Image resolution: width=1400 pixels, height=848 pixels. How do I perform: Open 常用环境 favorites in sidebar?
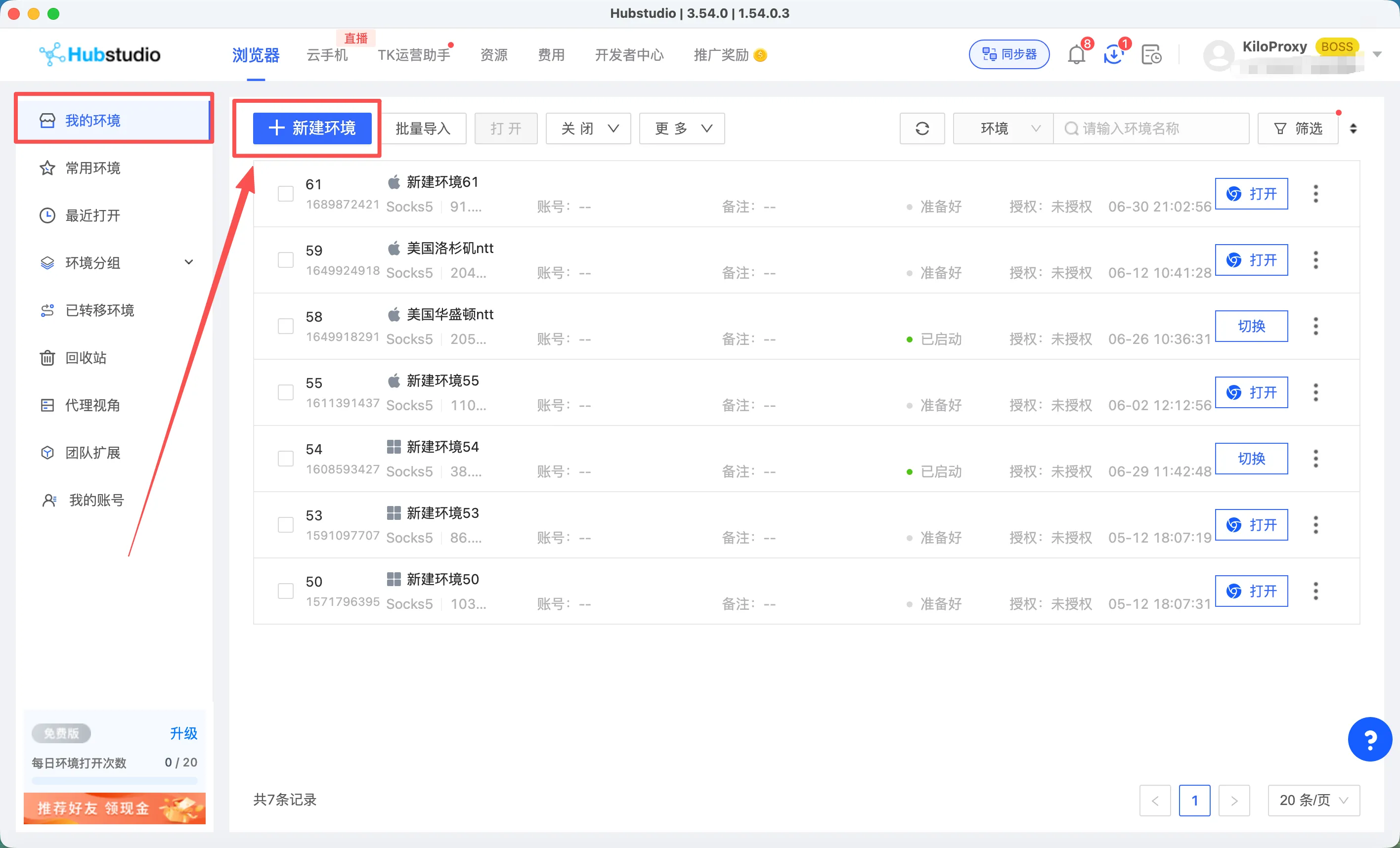(114, 168)
